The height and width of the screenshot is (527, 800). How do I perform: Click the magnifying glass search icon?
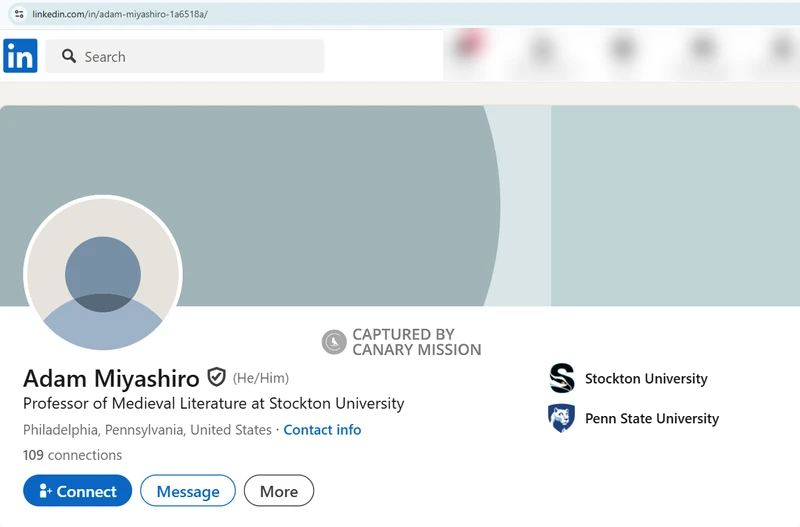pos(69,57)
